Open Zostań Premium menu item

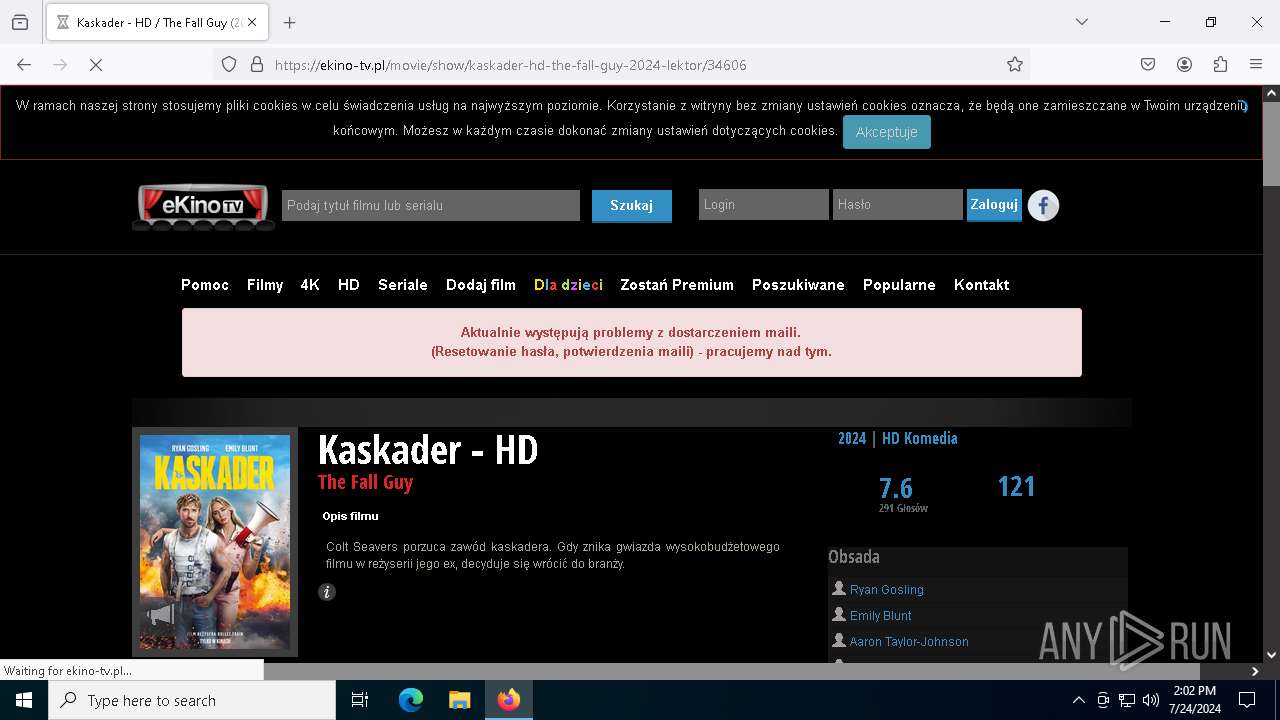pyautogui.click(x=677, y=285)
